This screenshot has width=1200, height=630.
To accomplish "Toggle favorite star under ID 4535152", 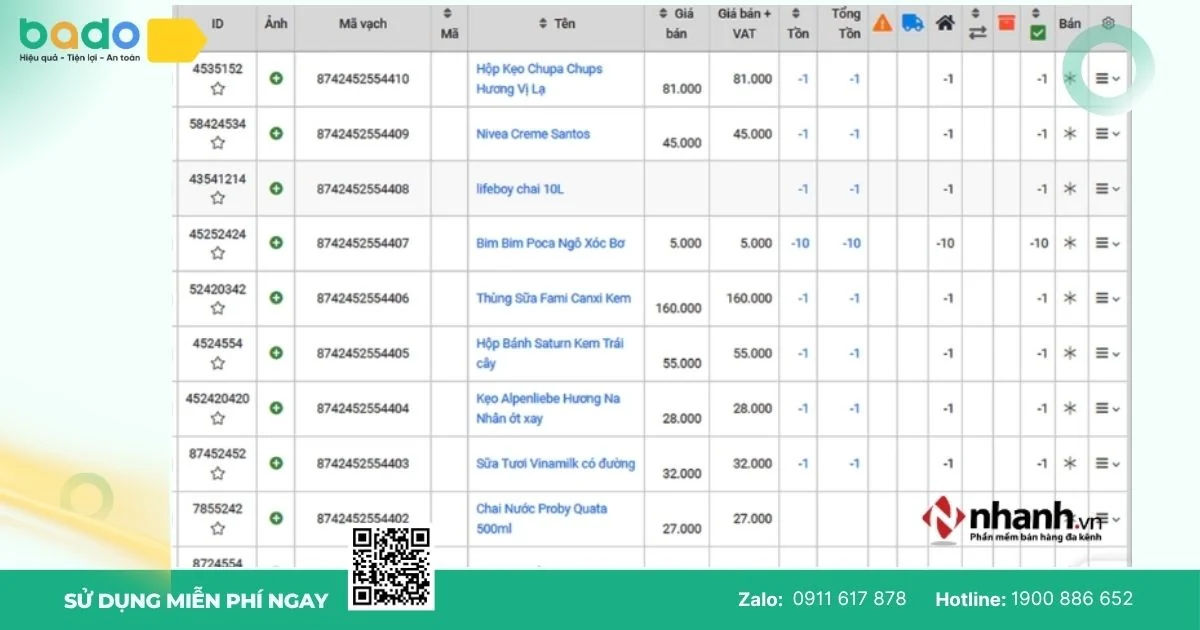I will click(x=217, y=89).
